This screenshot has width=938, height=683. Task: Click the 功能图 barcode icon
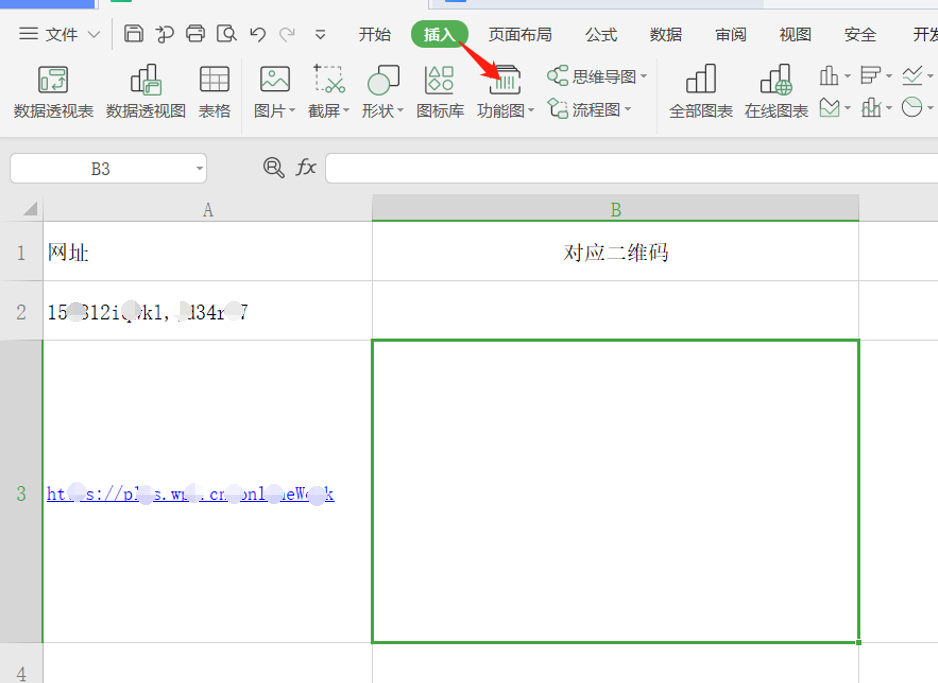[x=505, y=80]
